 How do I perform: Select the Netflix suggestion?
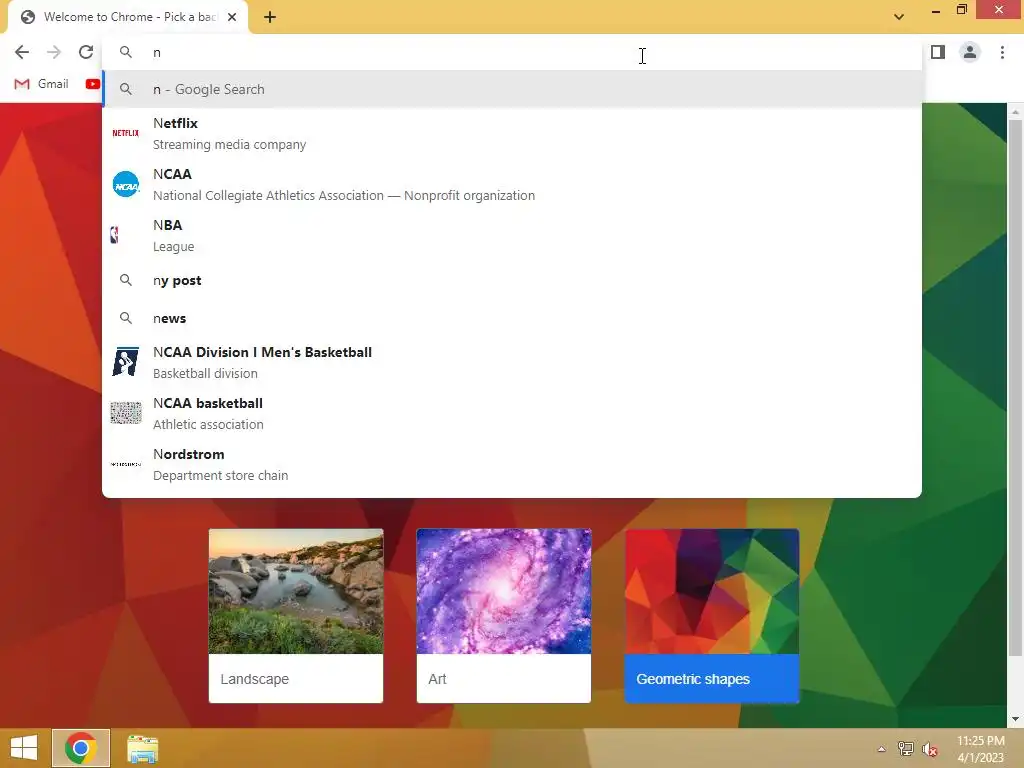pos(512,133)
